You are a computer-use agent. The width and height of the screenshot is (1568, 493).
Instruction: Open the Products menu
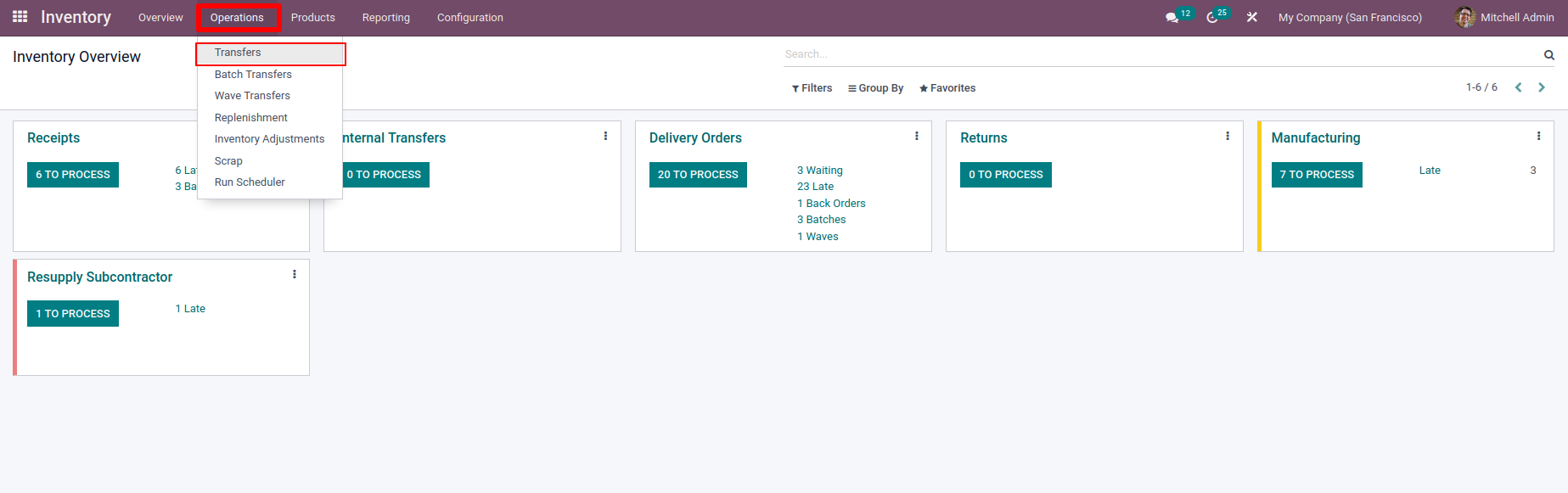tap(312, 17)
